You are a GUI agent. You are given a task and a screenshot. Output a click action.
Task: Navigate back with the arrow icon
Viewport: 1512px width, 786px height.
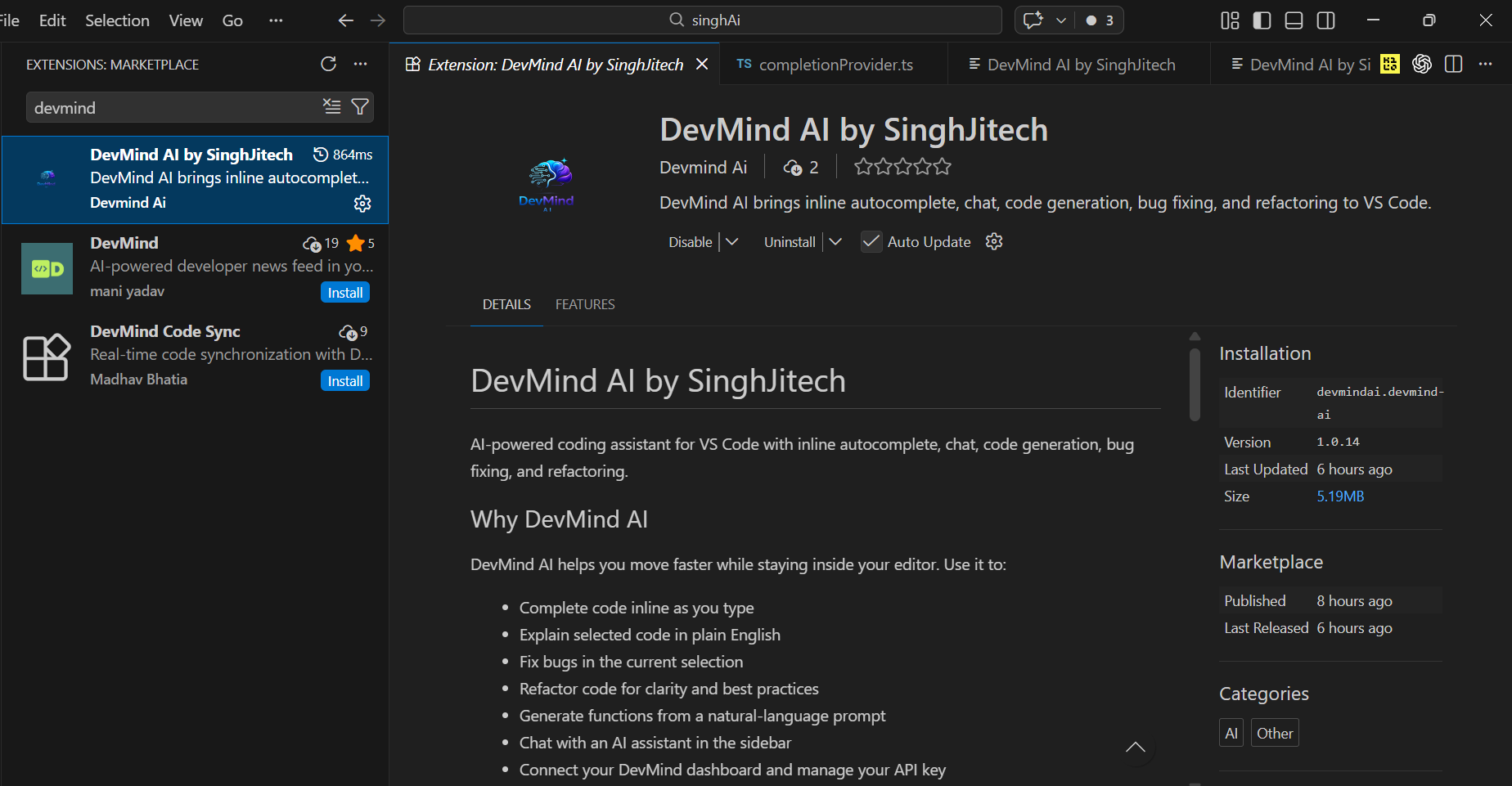point(345,20)
